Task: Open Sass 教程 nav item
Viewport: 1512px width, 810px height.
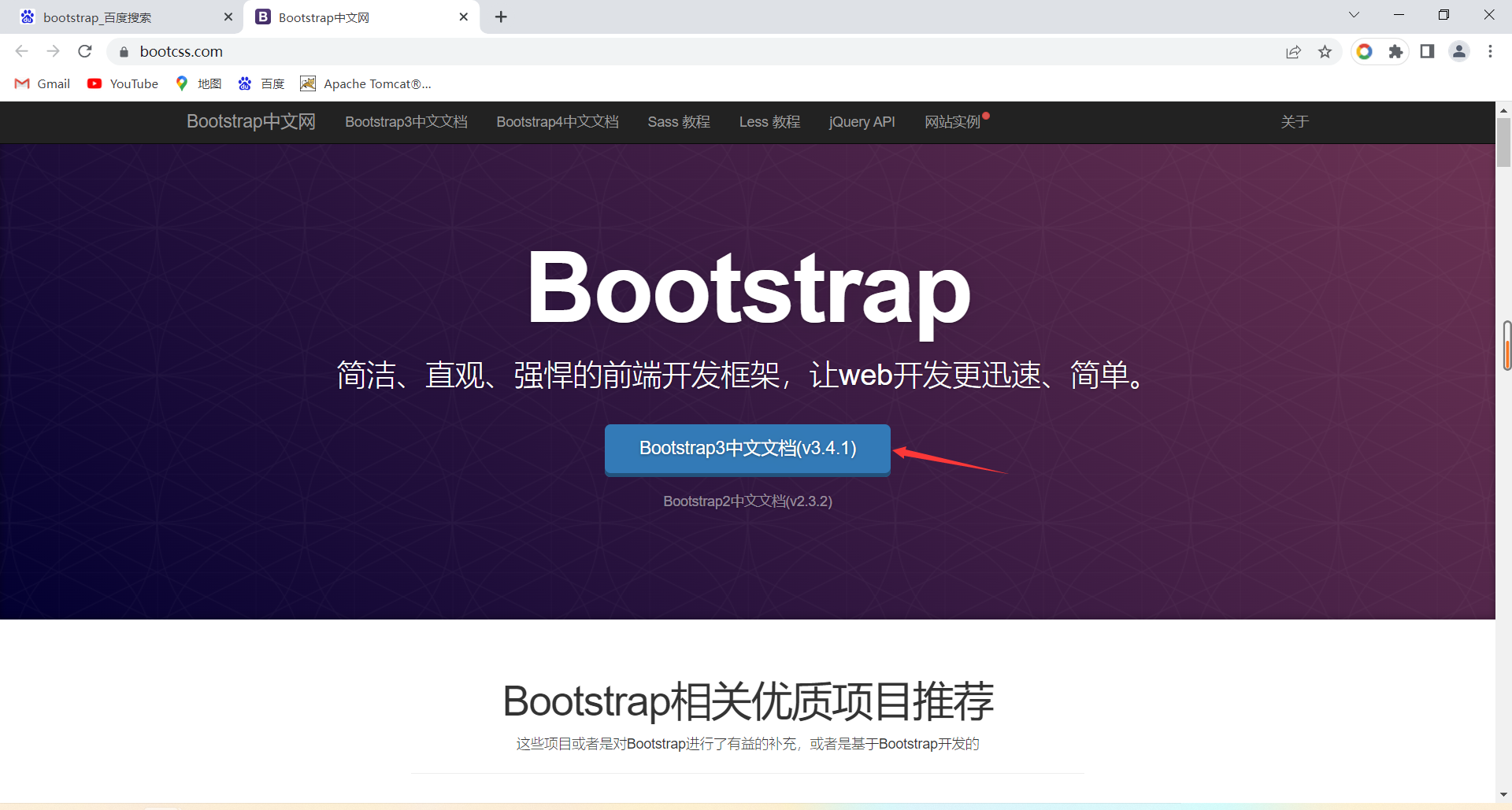Action: coord(679,122)
